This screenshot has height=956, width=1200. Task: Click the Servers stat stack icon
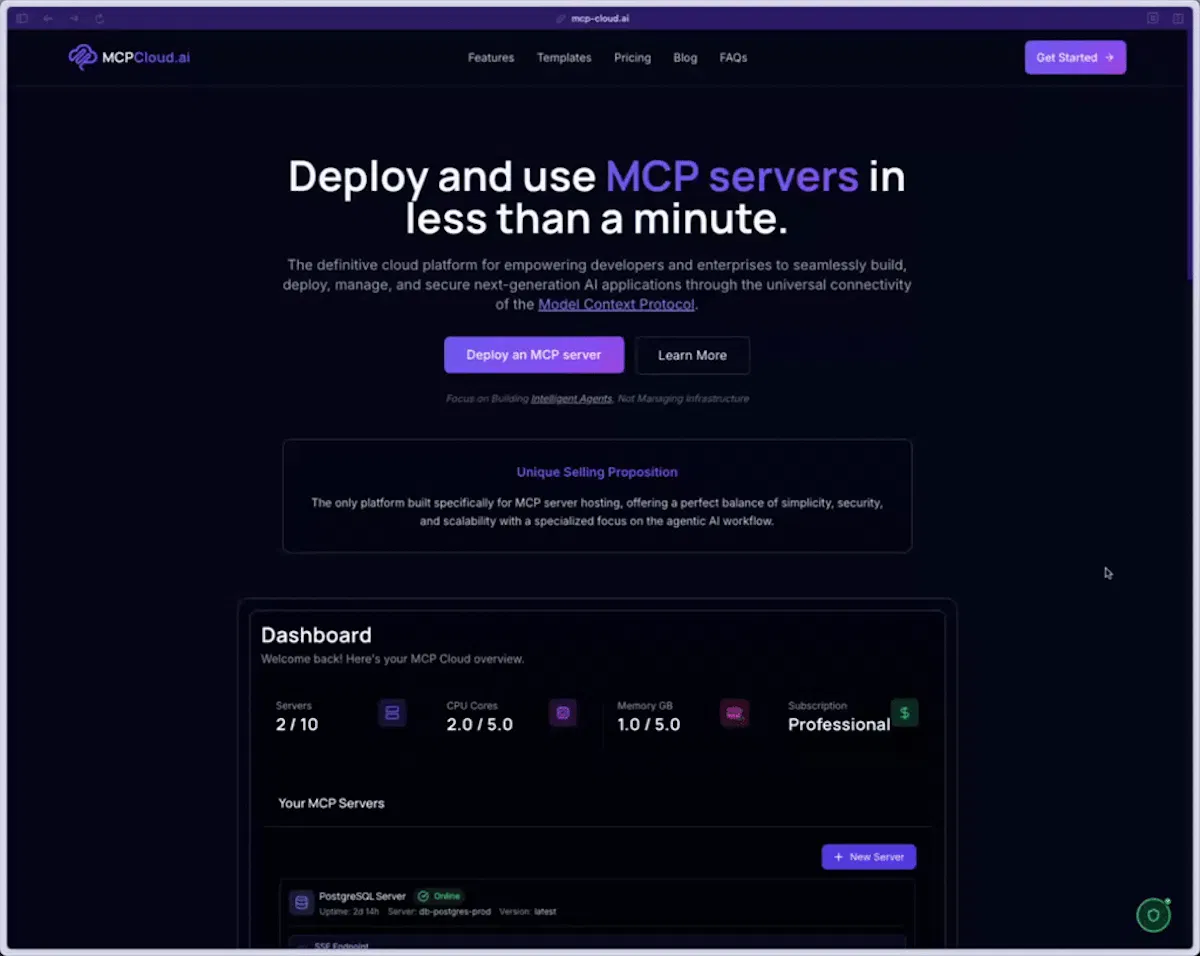(x=392, y=713)
